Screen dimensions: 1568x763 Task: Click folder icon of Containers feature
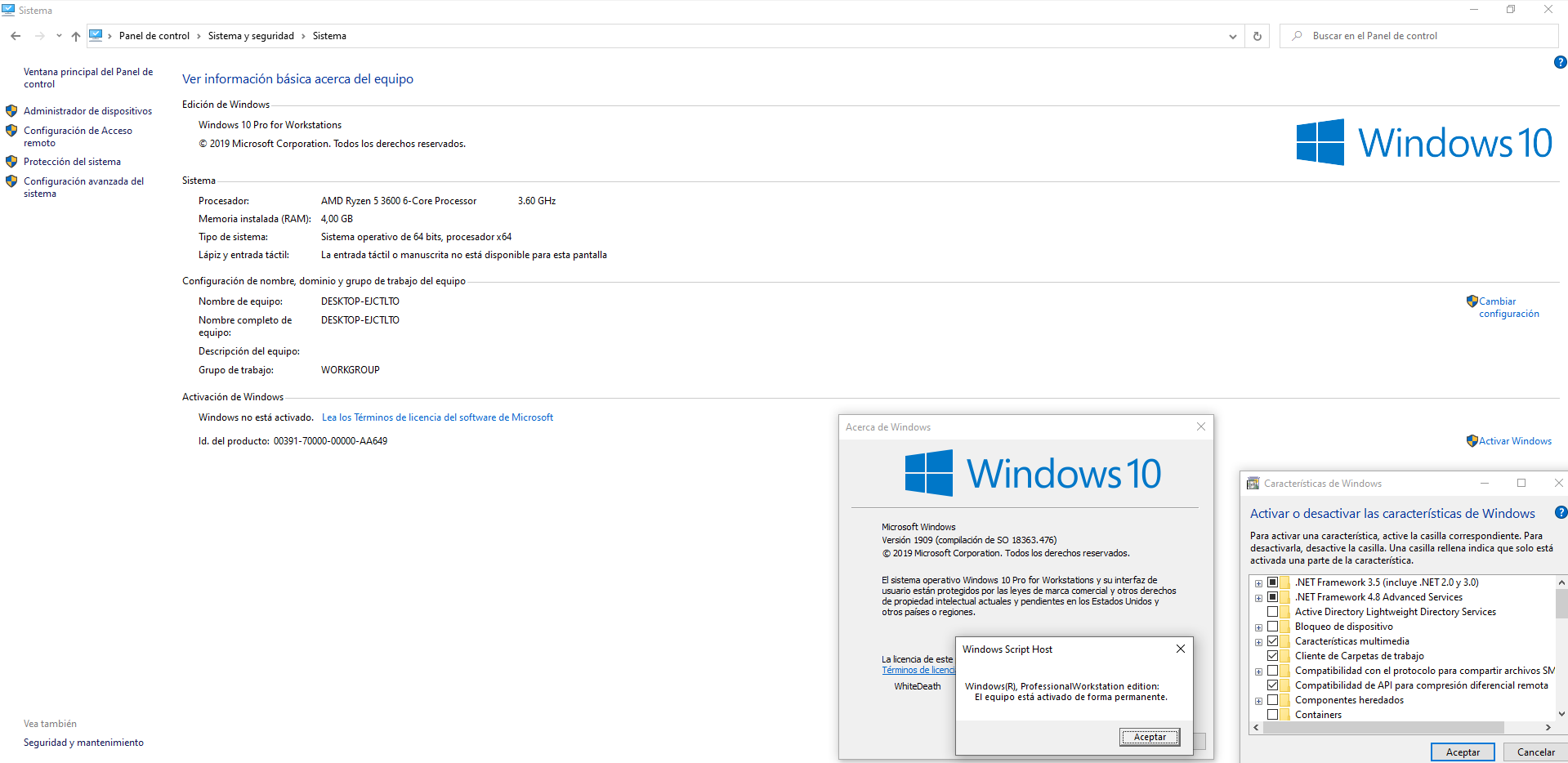click(x=1284, y=715)
